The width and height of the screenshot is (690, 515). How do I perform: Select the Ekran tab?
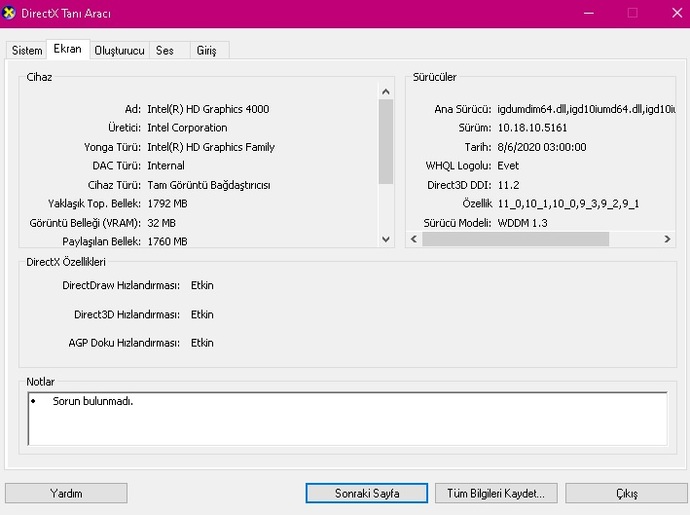(68, 49)
